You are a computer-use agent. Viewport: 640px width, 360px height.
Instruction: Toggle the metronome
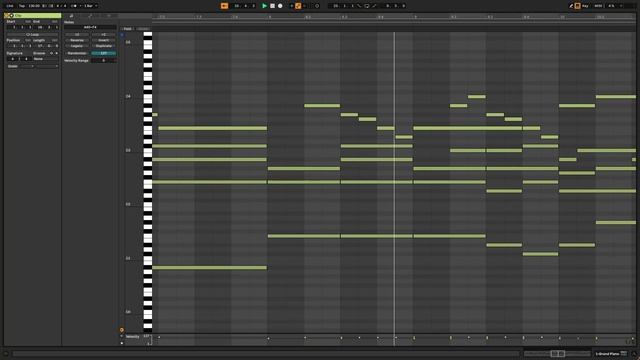pos(74,6)
